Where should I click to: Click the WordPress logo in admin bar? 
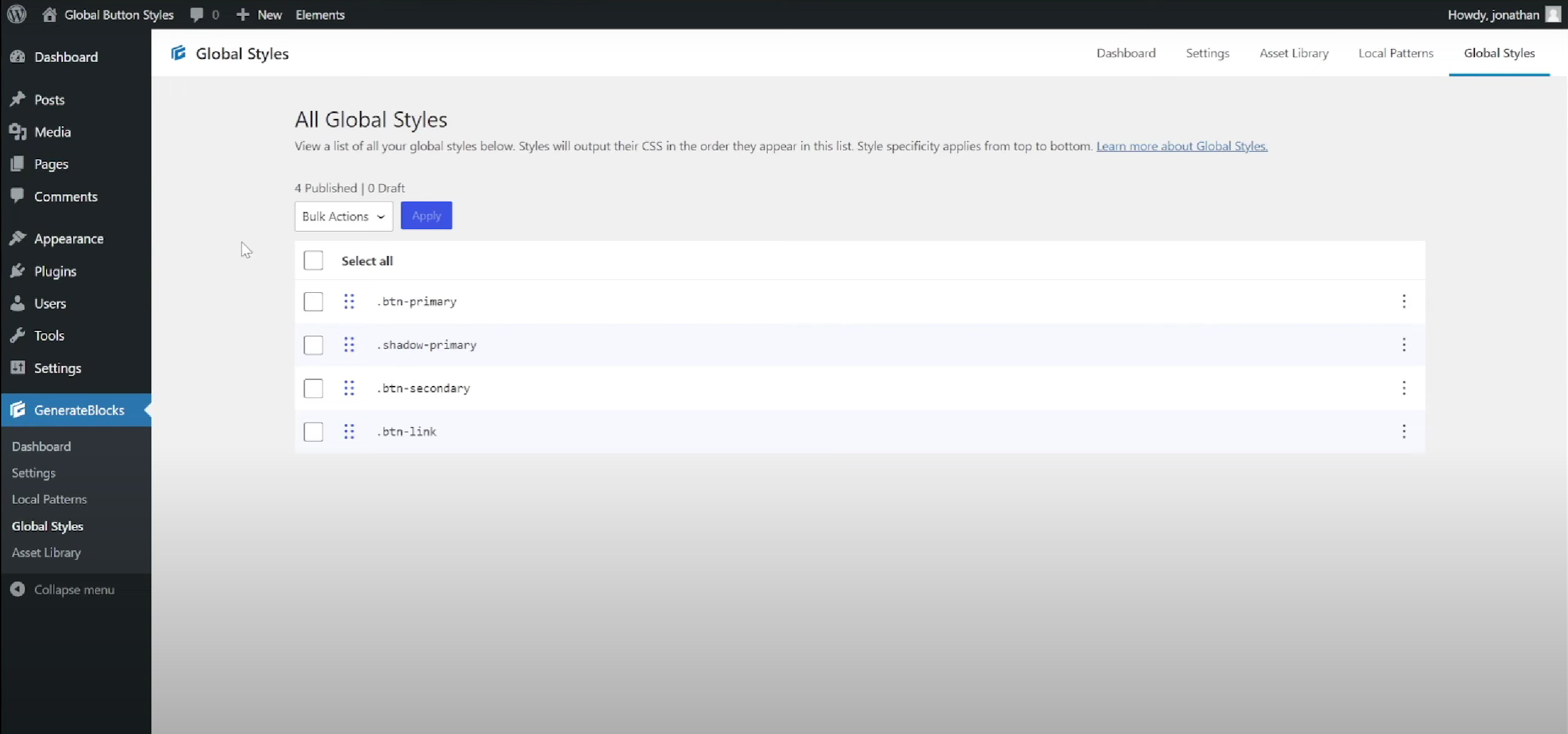(x=17, y=14)
